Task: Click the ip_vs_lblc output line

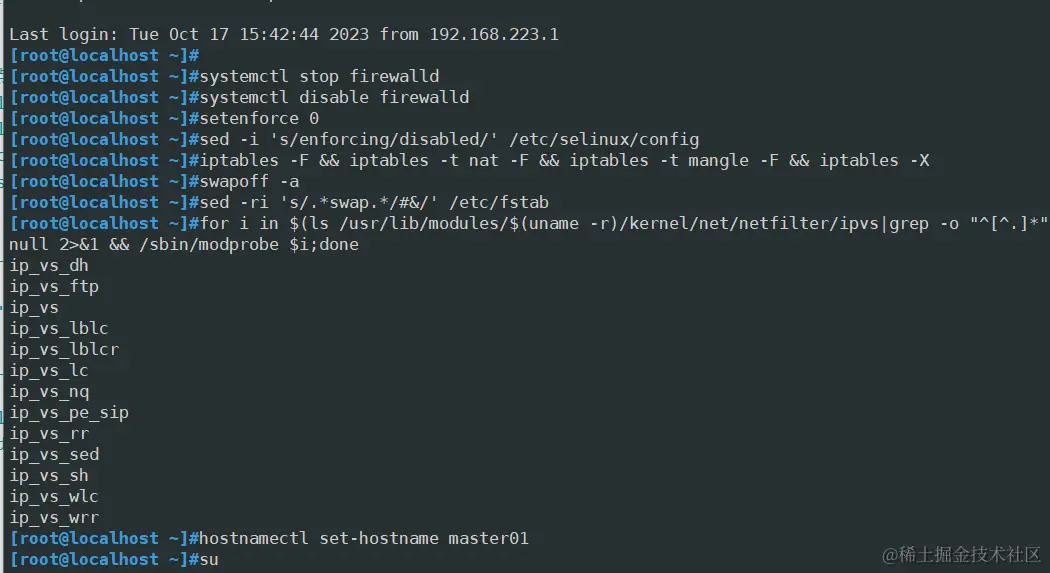Action: click(x=59, y=328)
